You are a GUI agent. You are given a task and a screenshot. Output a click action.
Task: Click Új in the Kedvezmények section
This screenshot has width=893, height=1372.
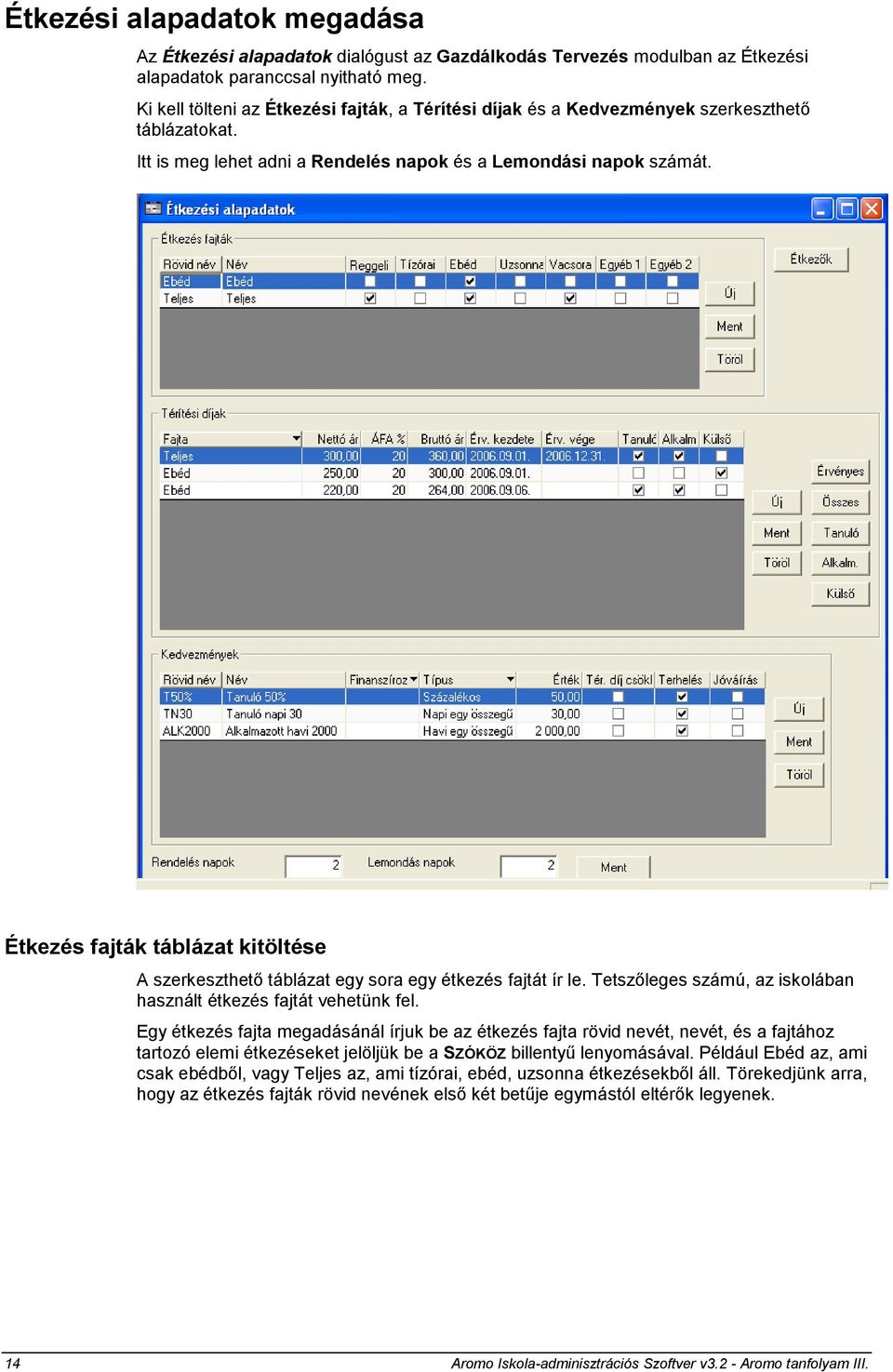(x=799, y=709)
